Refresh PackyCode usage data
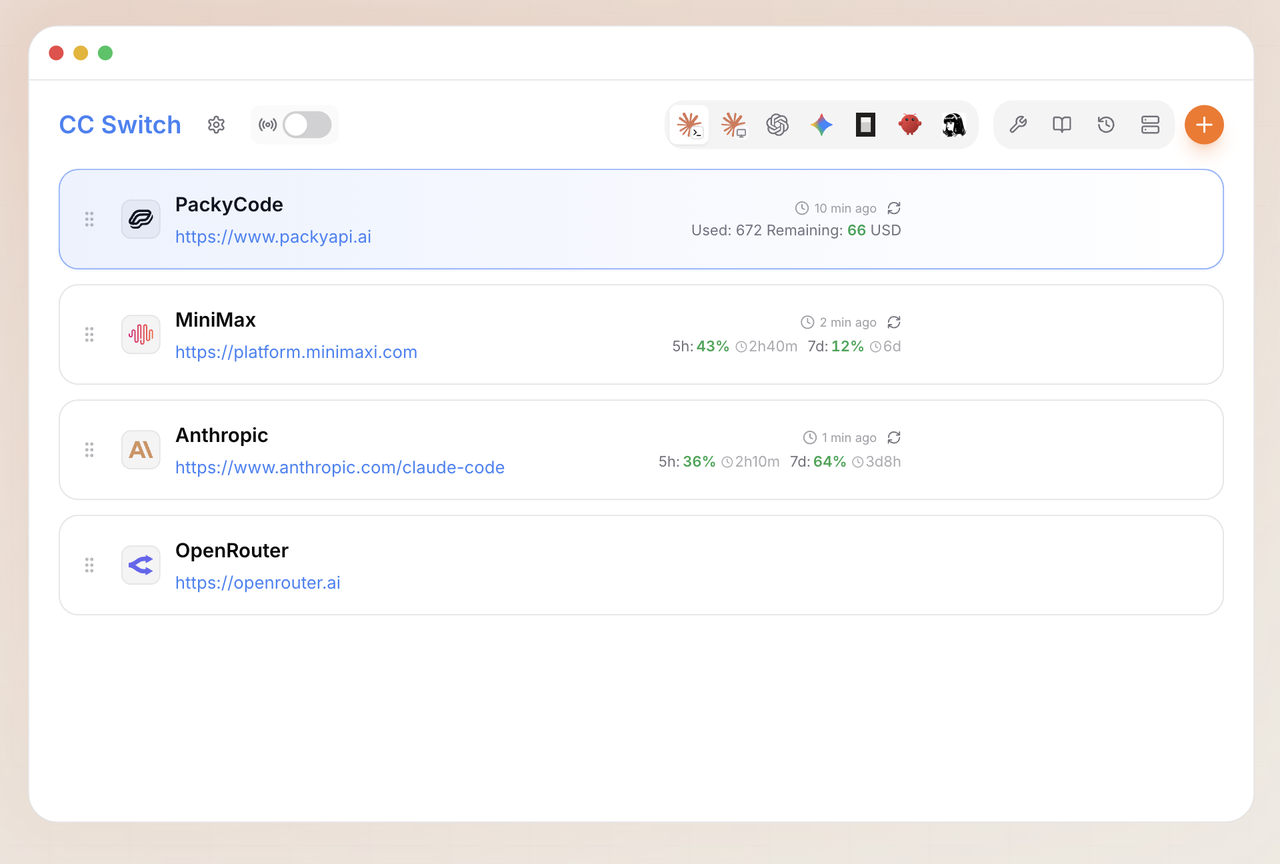The width and height of the screenshot is (1280, 864). [x=894, y=208]
